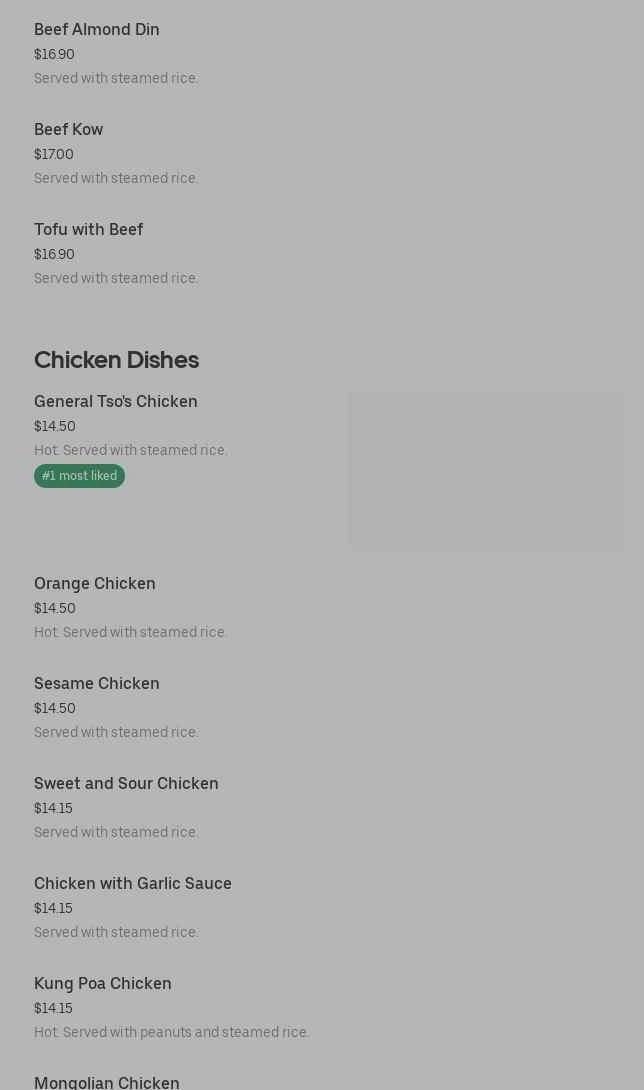The width and height of the screenshot is (644, 1090).
Task: Click the $14.50 price under Sesame Chicken
Action: click(x=55, y=709)
